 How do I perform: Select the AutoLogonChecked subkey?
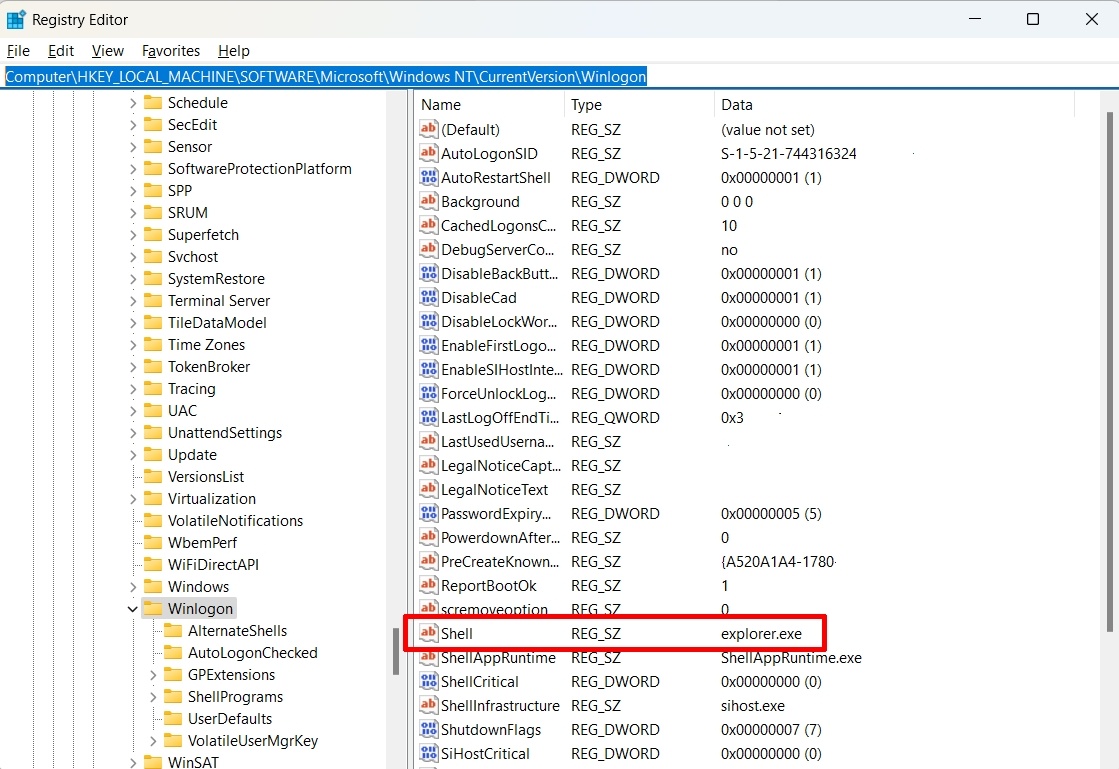pyautogui.click(x=253, y=653)
